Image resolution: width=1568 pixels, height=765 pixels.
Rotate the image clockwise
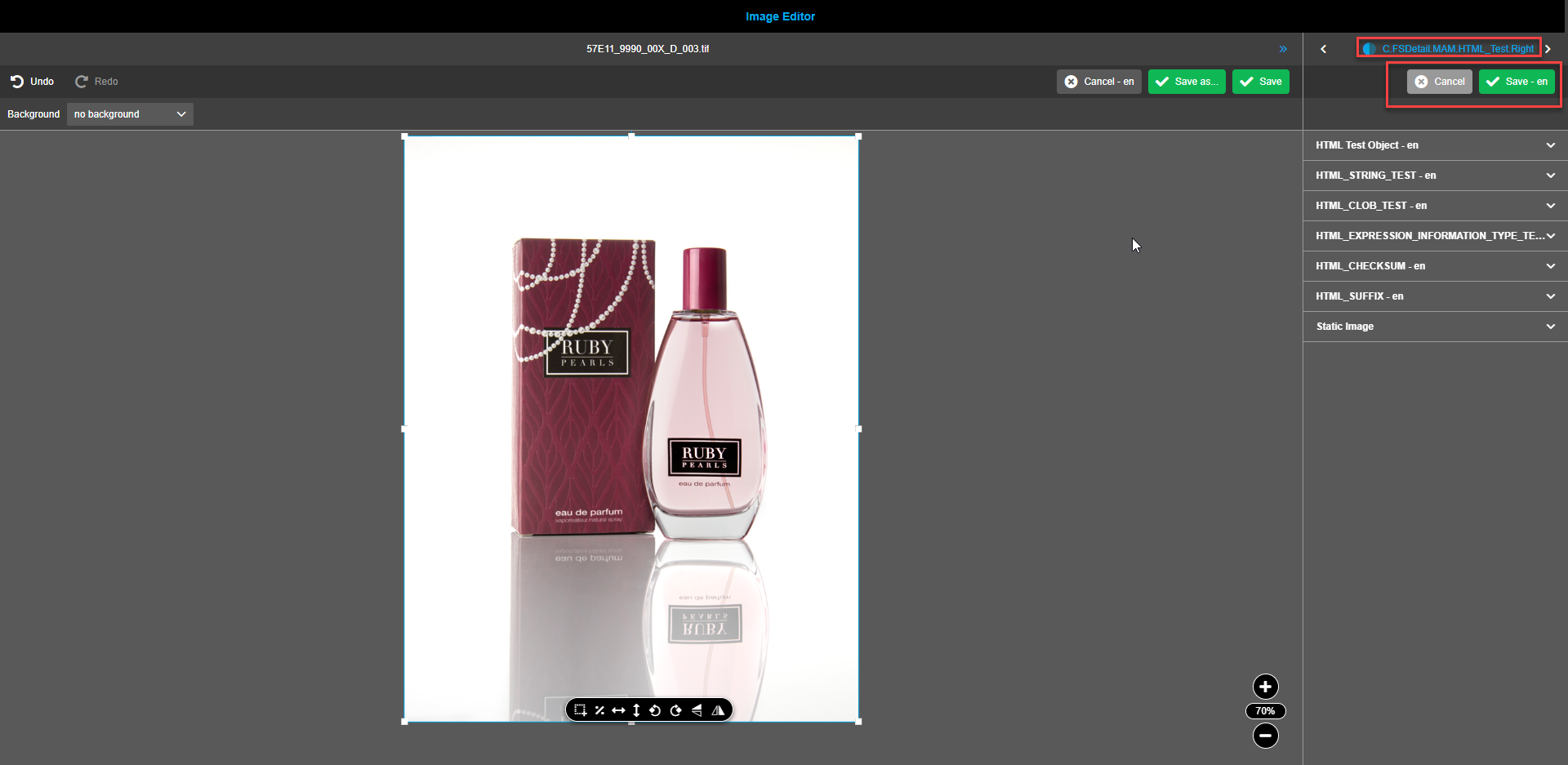pyautogui.click(x=675, y=709)
